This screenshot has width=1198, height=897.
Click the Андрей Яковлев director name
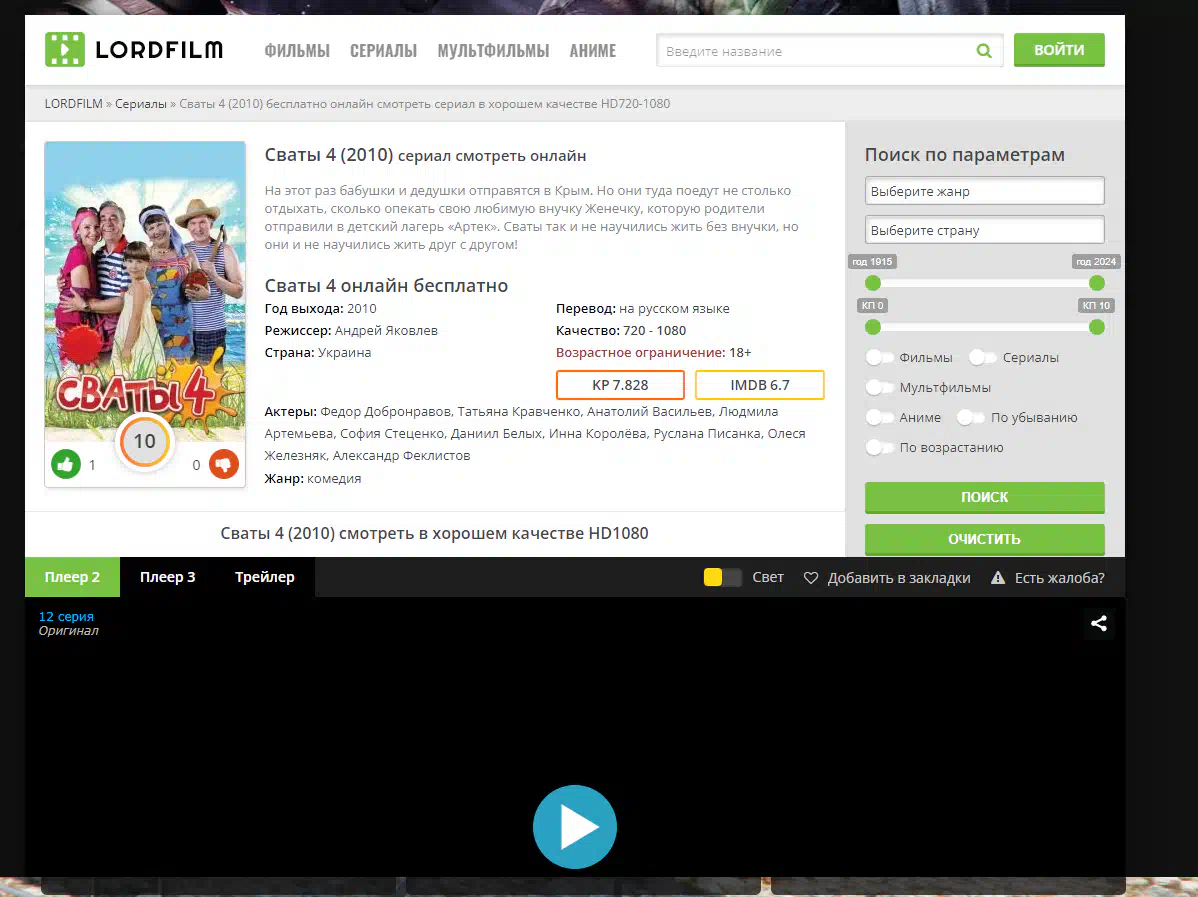tap(386, 331)
